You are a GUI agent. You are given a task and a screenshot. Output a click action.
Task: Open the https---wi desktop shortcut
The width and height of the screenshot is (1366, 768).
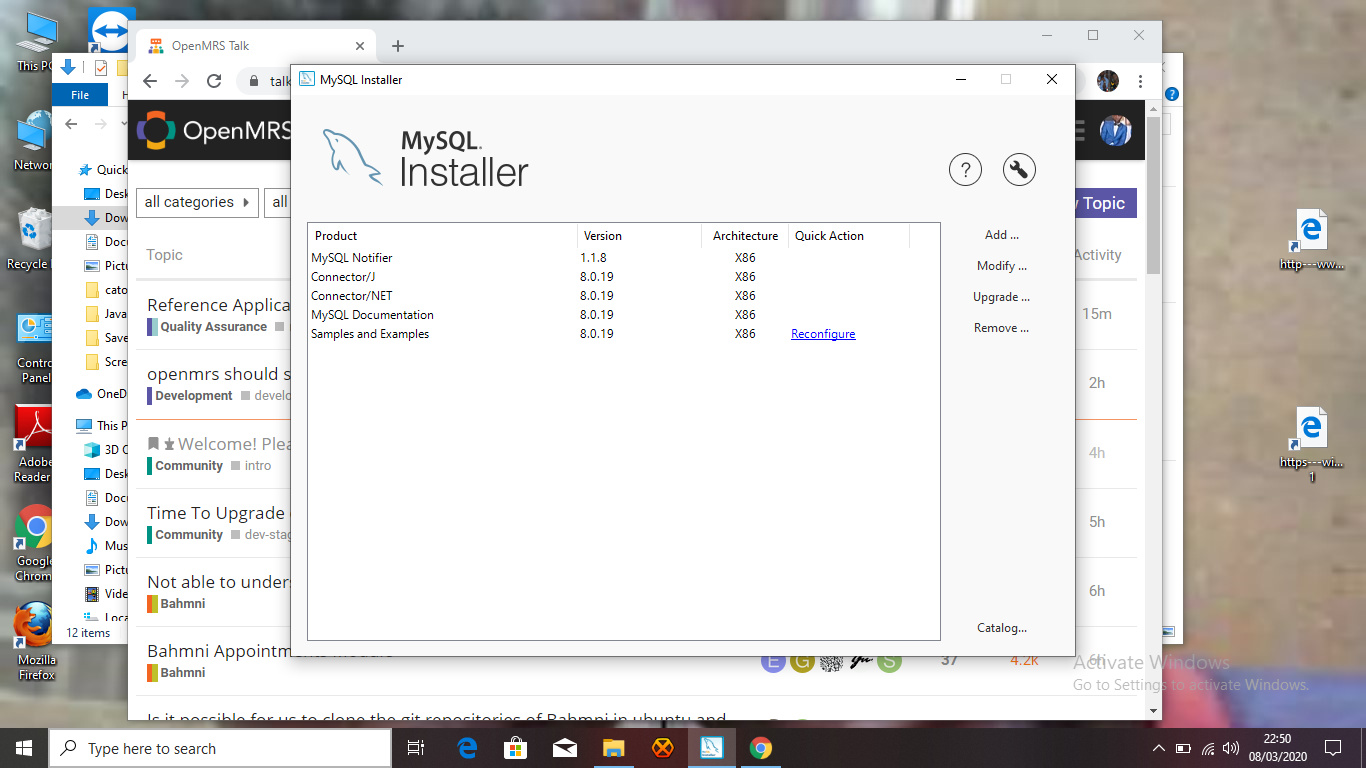click(1311, 445)
